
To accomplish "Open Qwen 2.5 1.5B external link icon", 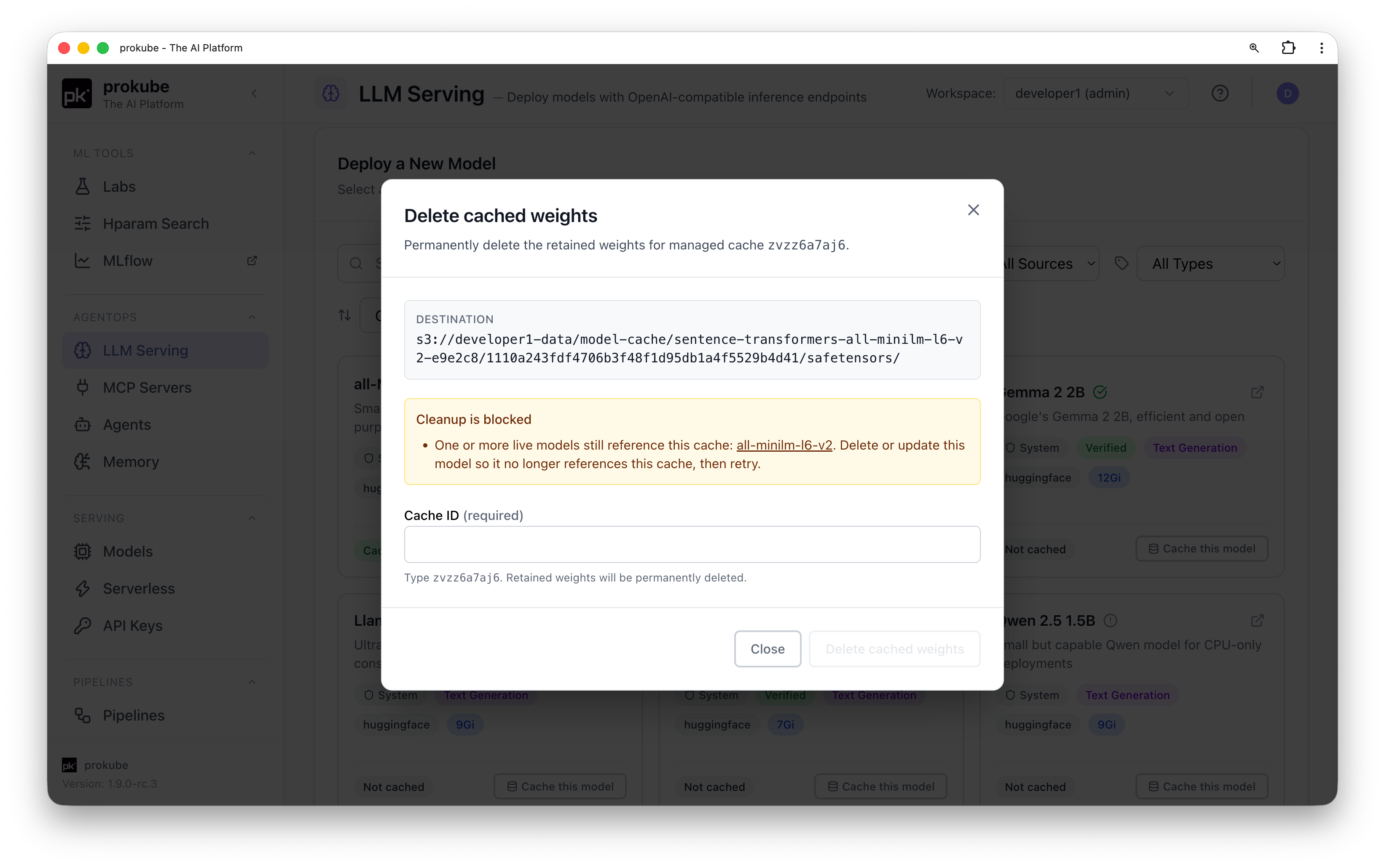I will 1257,621.
